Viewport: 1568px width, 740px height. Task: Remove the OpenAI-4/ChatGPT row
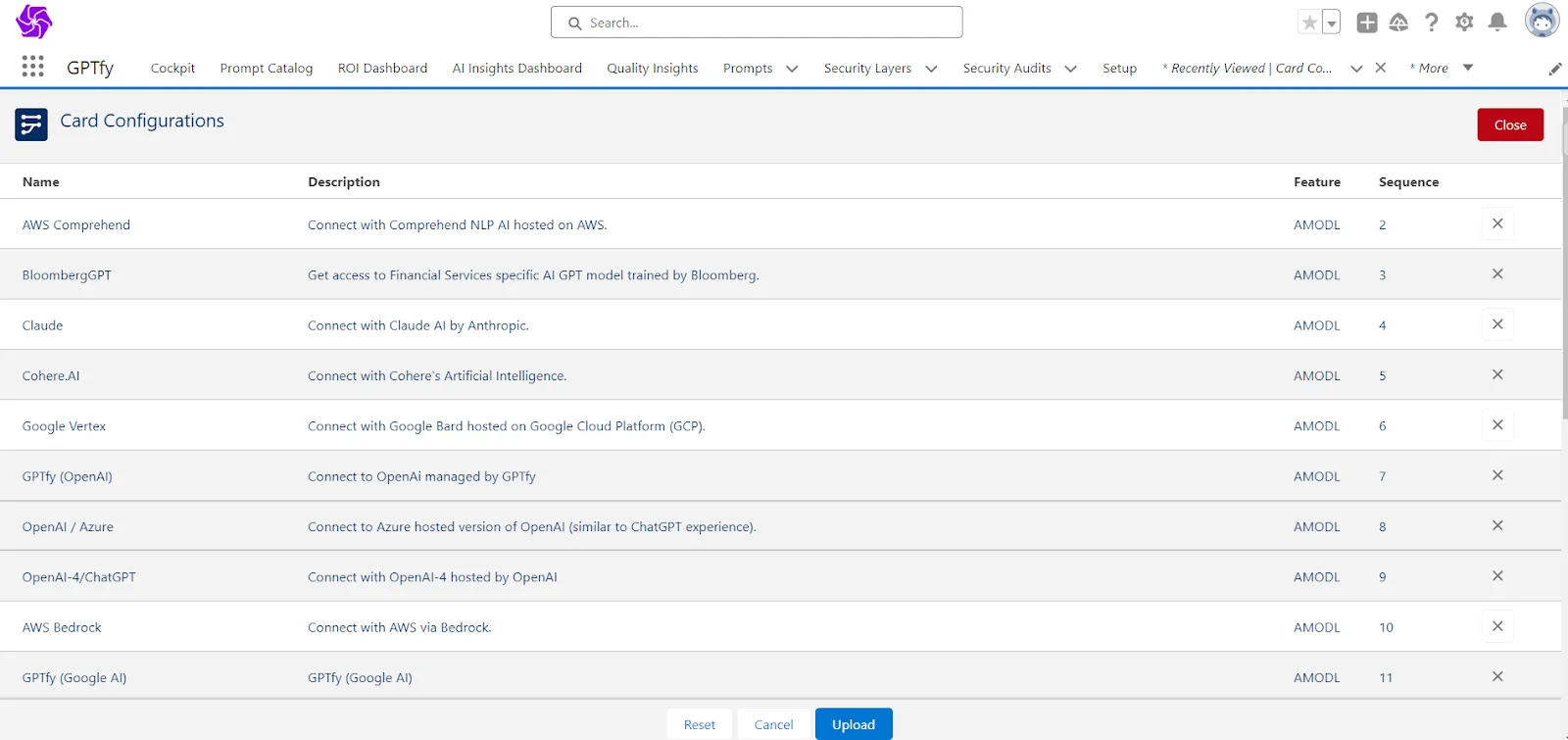1497,576
